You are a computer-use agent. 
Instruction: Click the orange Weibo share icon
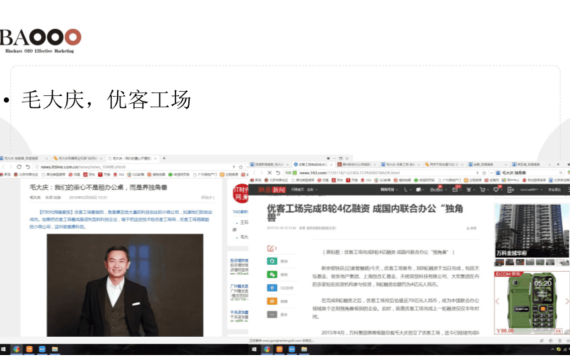(x=272, y=301)
